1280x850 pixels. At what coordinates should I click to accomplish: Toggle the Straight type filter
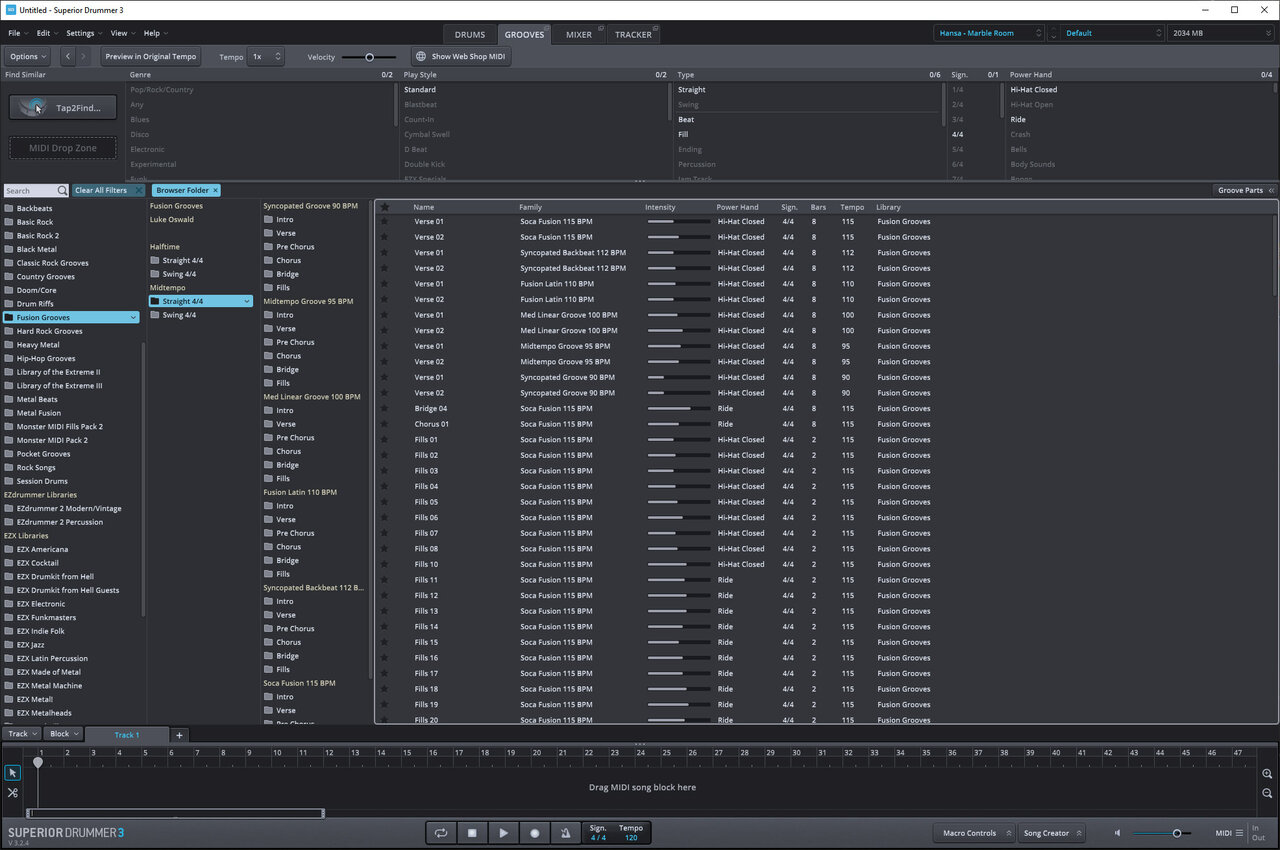691,90
